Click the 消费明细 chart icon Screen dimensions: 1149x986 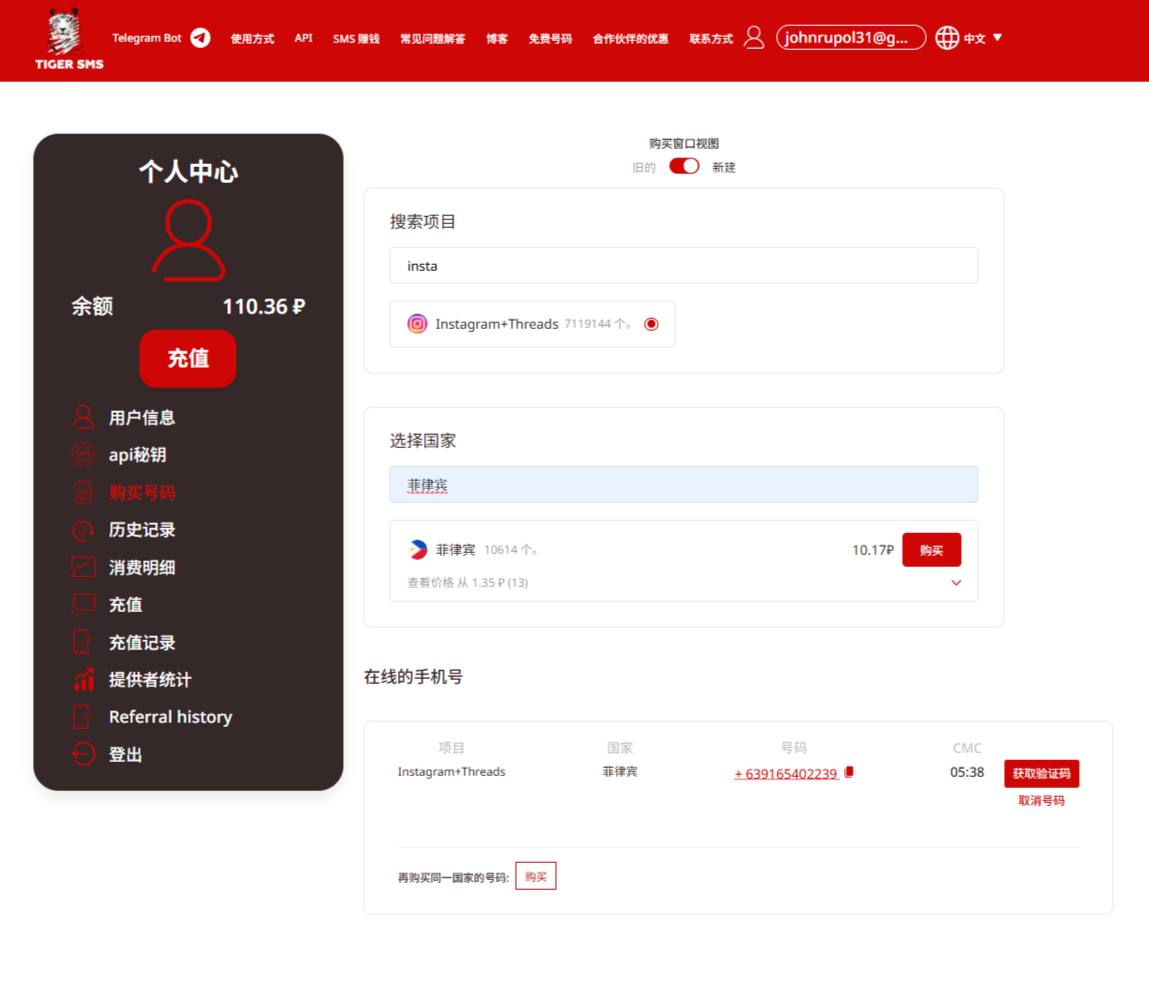click(x=84, y=567)
